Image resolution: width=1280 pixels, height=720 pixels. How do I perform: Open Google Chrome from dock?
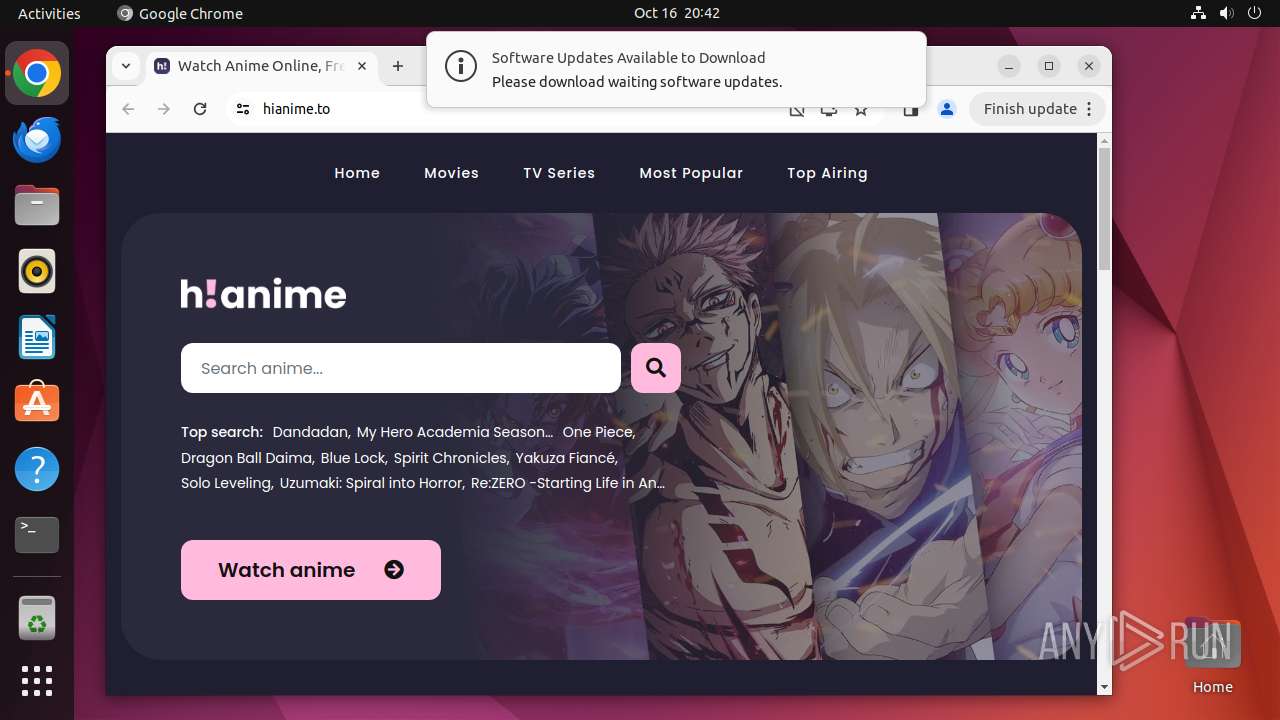point(37,74)
